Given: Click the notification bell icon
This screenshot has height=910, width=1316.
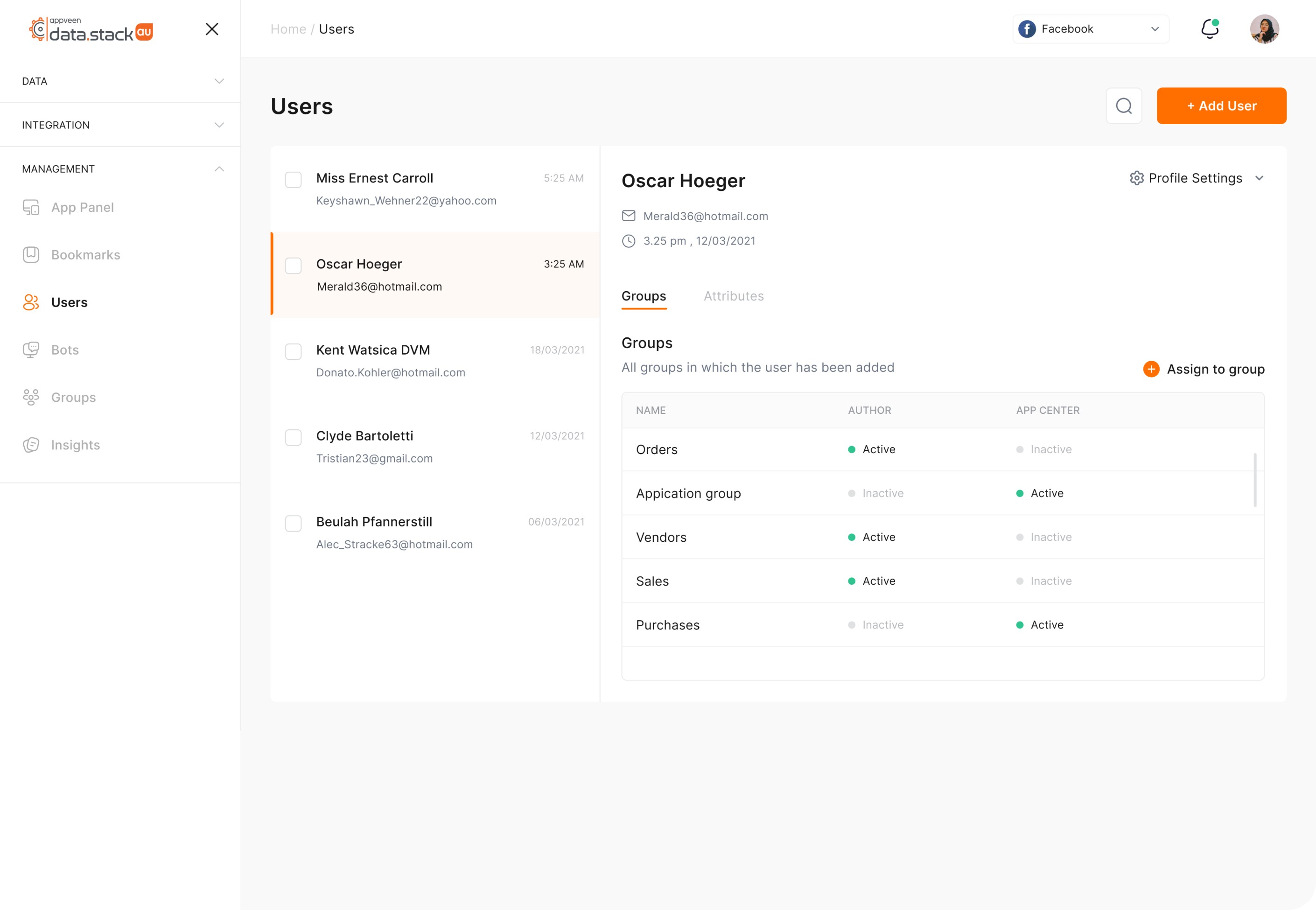Looking at the screenshot, I should [x=1209, y=28].
